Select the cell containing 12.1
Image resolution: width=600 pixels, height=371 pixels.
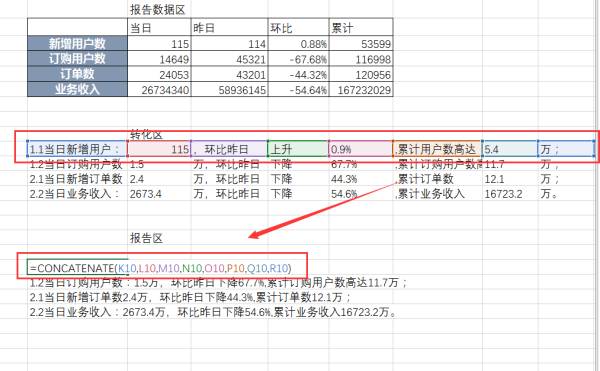510,179
